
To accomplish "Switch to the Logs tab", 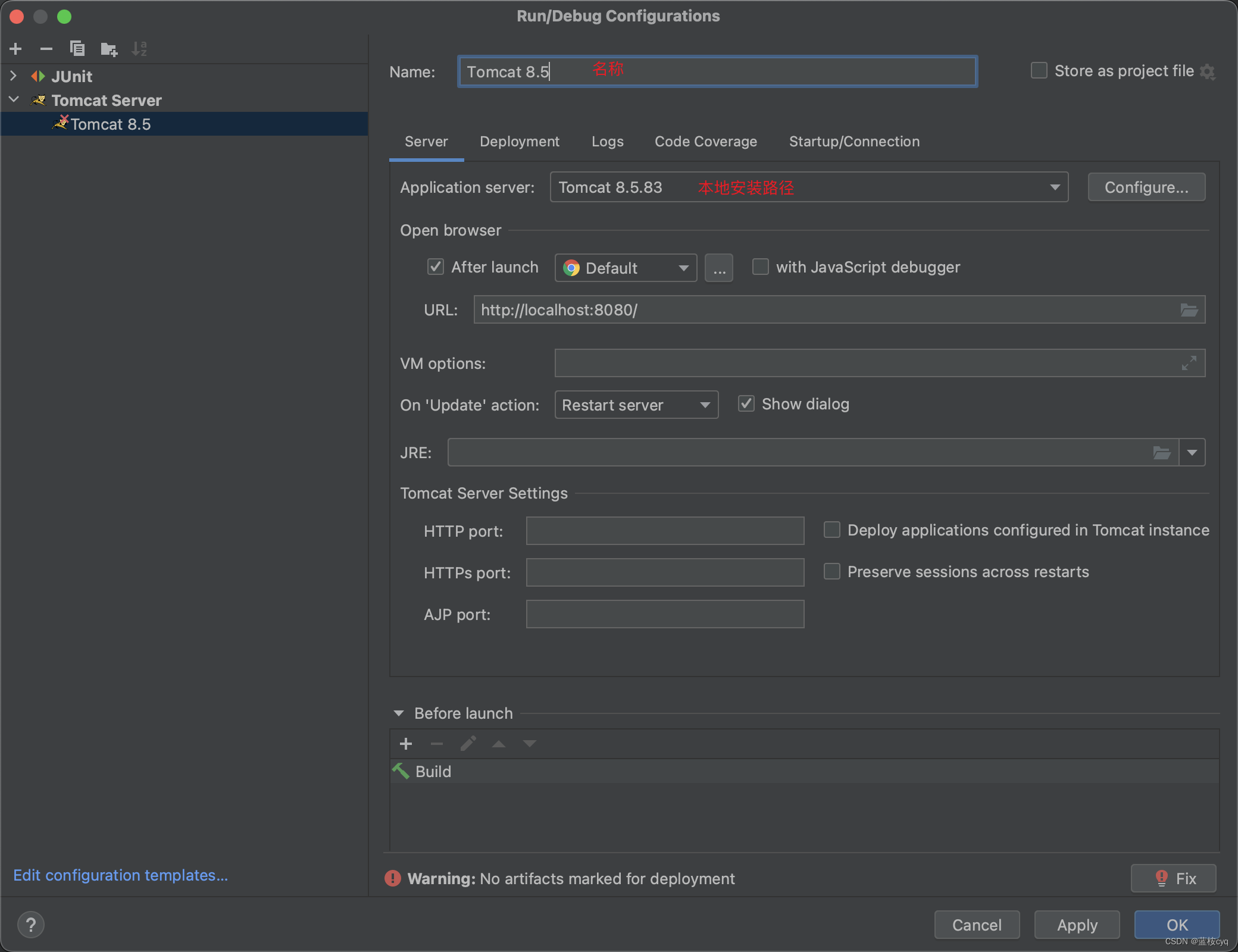I will click(x=608, y=142).
